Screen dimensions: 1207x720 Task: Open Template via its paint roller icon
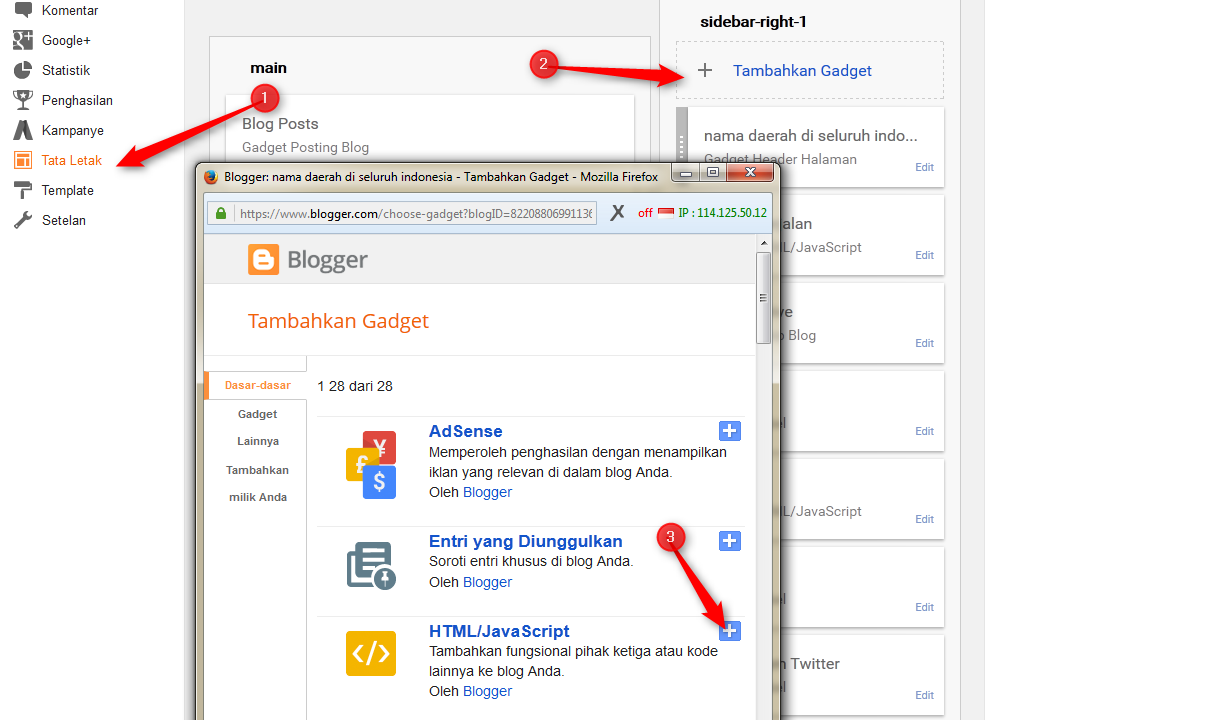(23, 191)
